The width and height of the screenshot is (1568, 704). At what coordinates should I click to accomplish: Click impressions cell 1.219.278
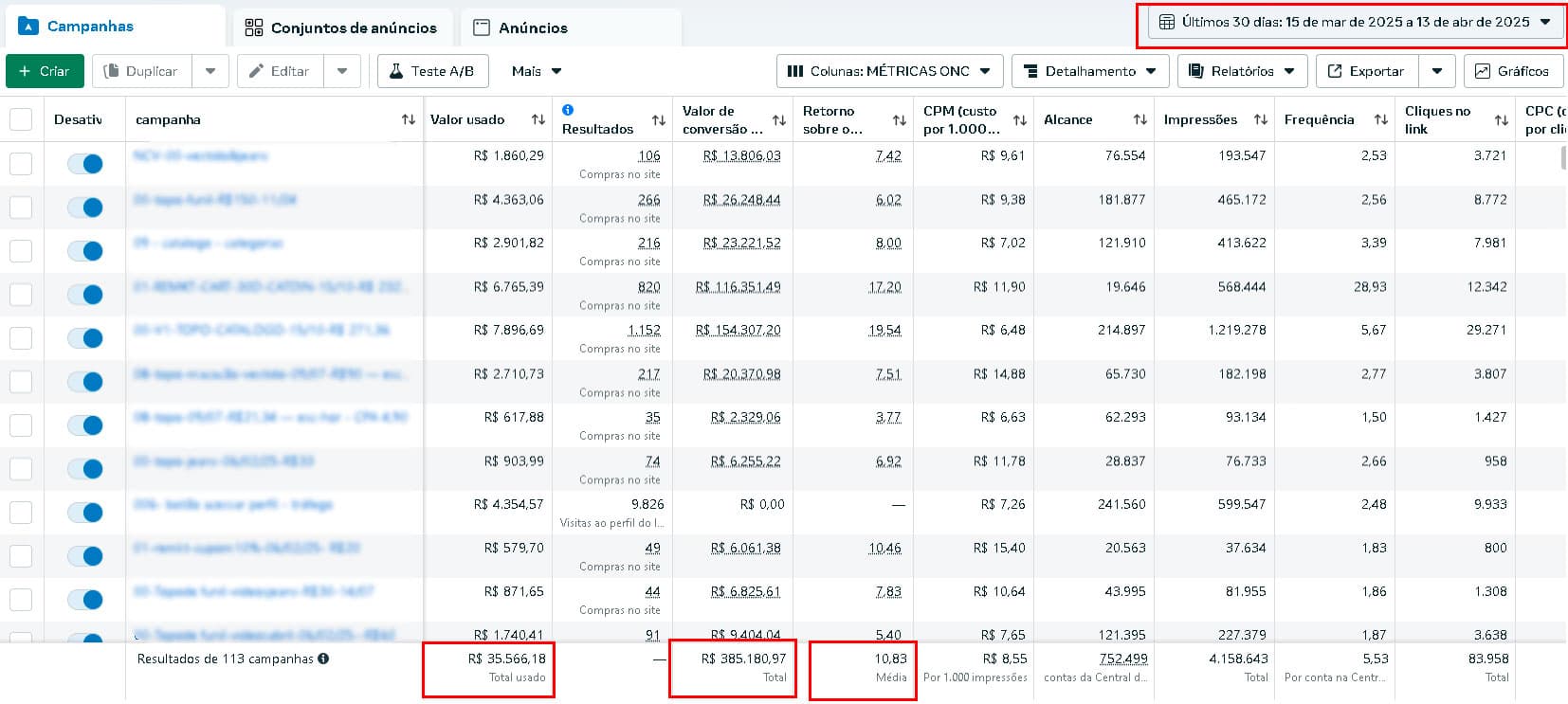pyautogui.click(x=1237, y=330)
